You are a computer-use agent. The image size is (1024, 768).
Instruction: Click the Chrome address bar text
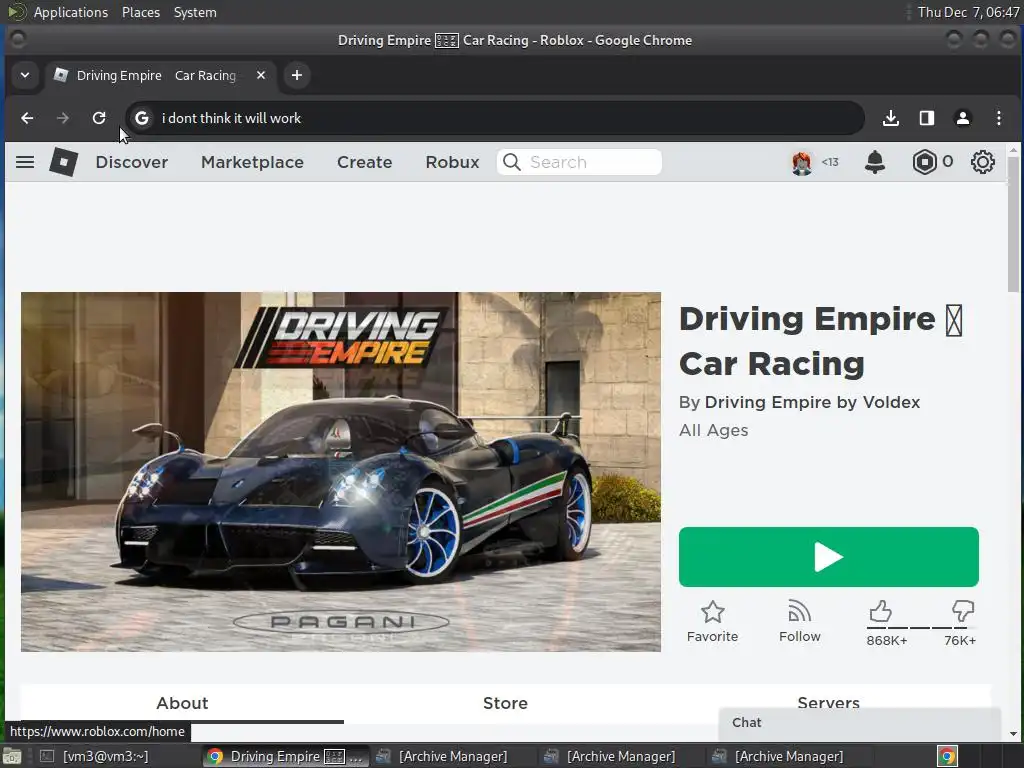231,118
